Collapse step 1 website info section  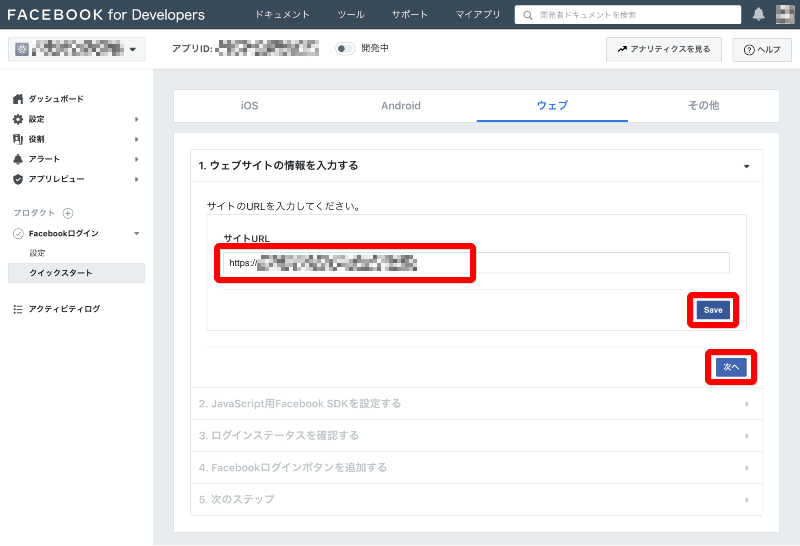click(x=746, y=166)
